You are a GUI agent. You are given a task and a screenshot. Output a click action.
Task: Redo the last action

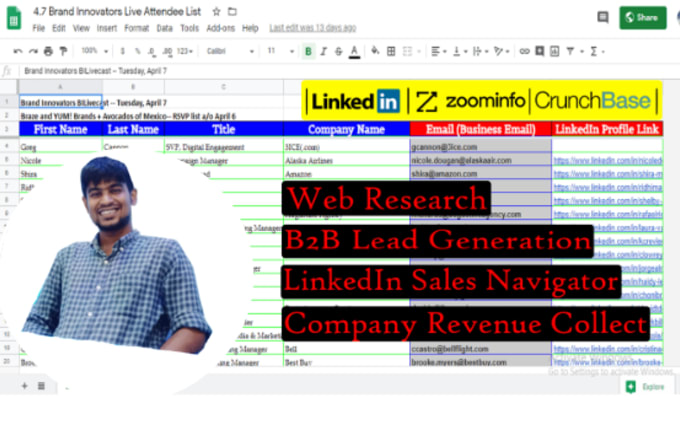(x=33, y=51)
